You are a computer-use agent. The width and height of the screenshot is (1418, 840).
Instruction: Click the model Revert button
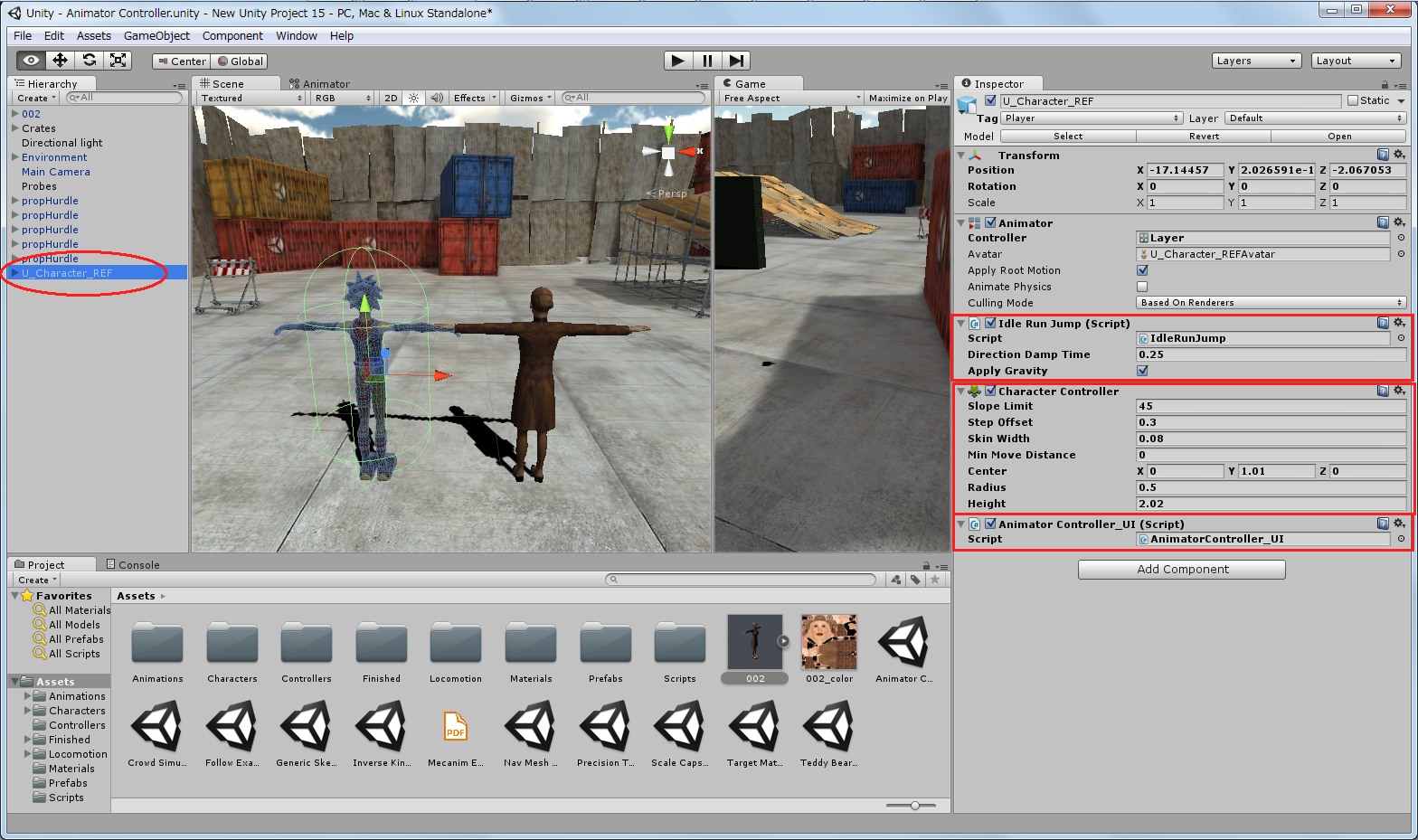pyautogui.click(x=1204, y=136)
